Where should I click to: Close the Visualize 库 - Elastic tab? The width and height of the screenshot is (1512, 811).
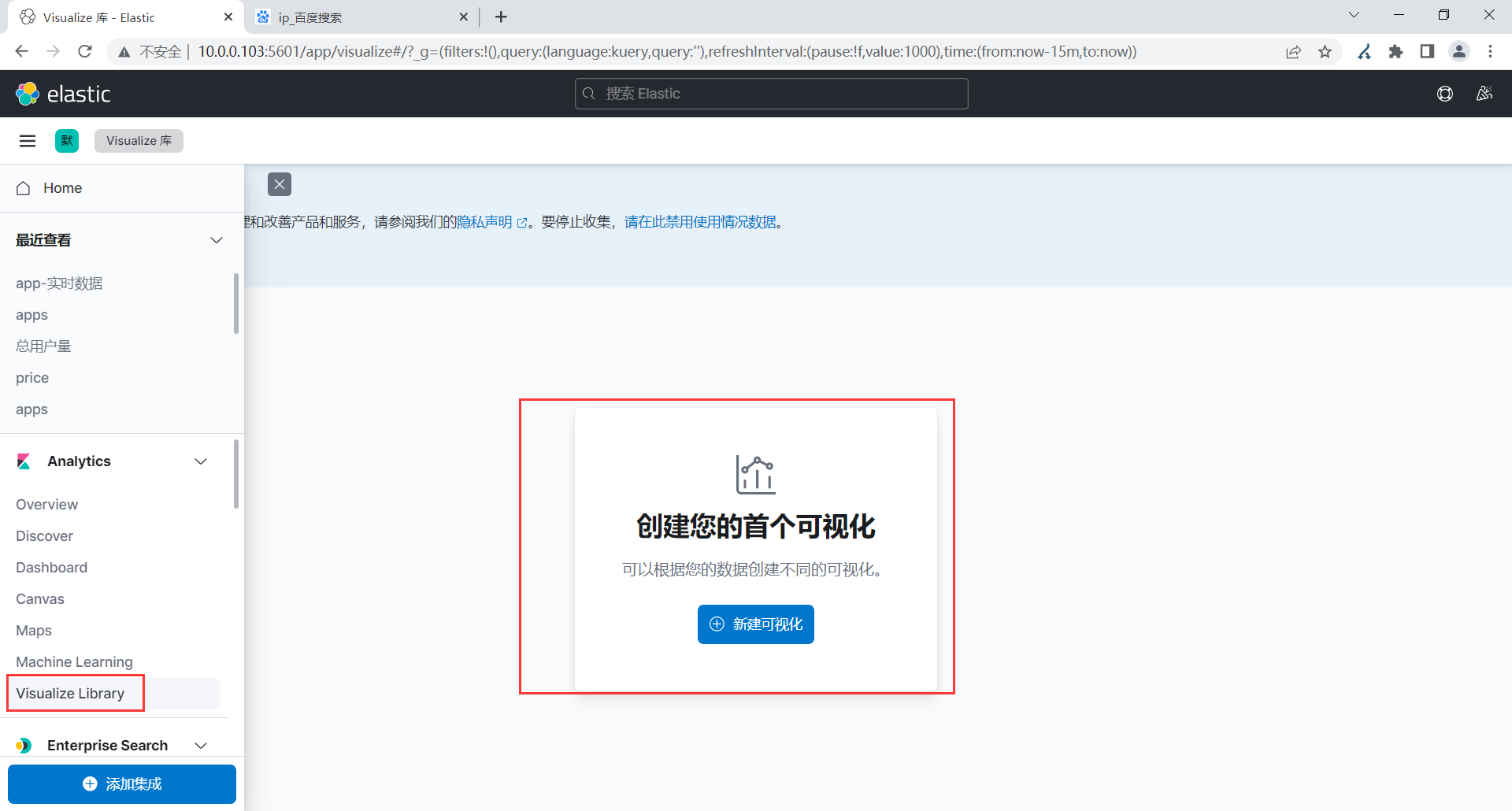(228, 17)
